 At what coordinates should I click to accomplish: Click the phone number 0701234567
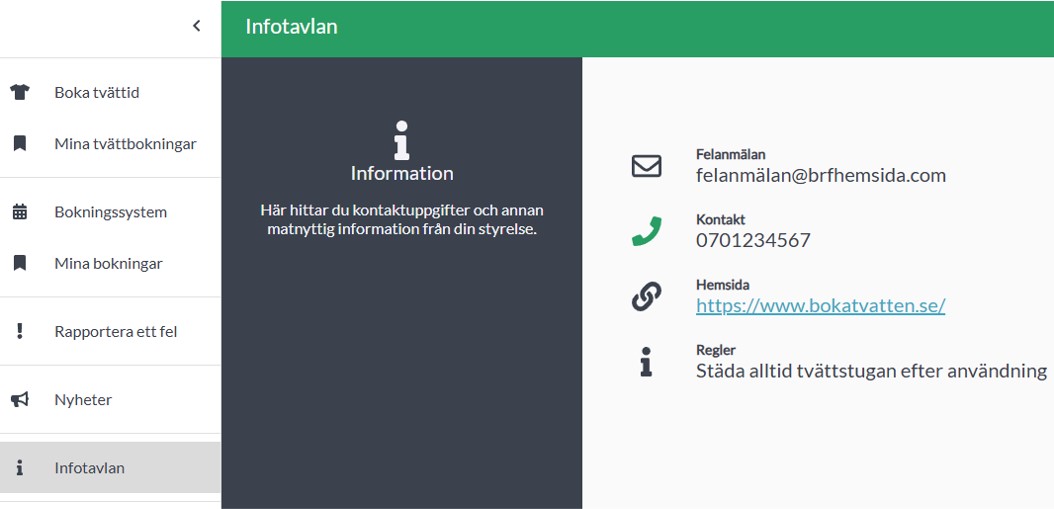(x=753, y=241)
